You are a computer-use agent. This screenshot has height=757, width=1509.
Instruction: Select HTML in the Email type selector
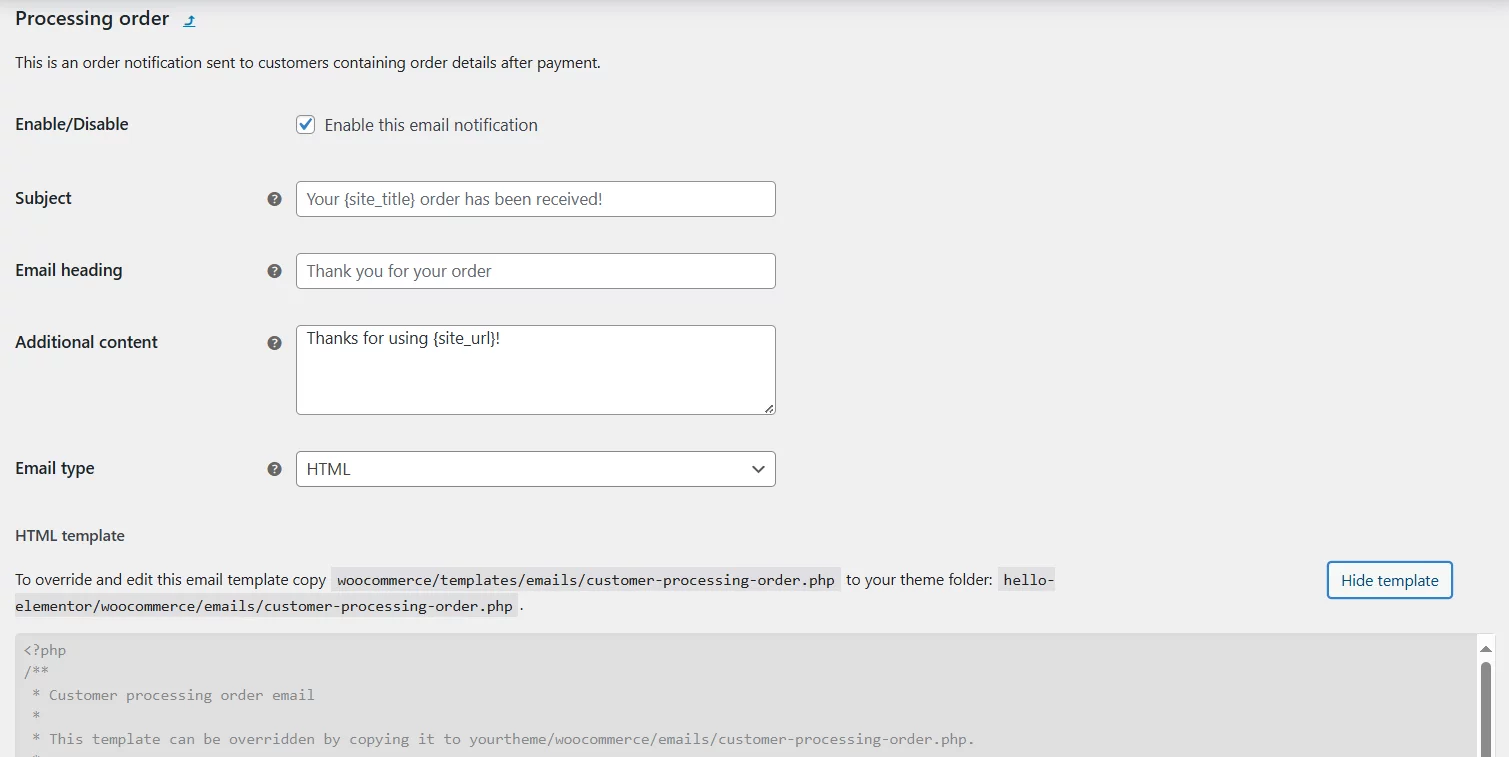pyautogui.click(x=535, y=468)
